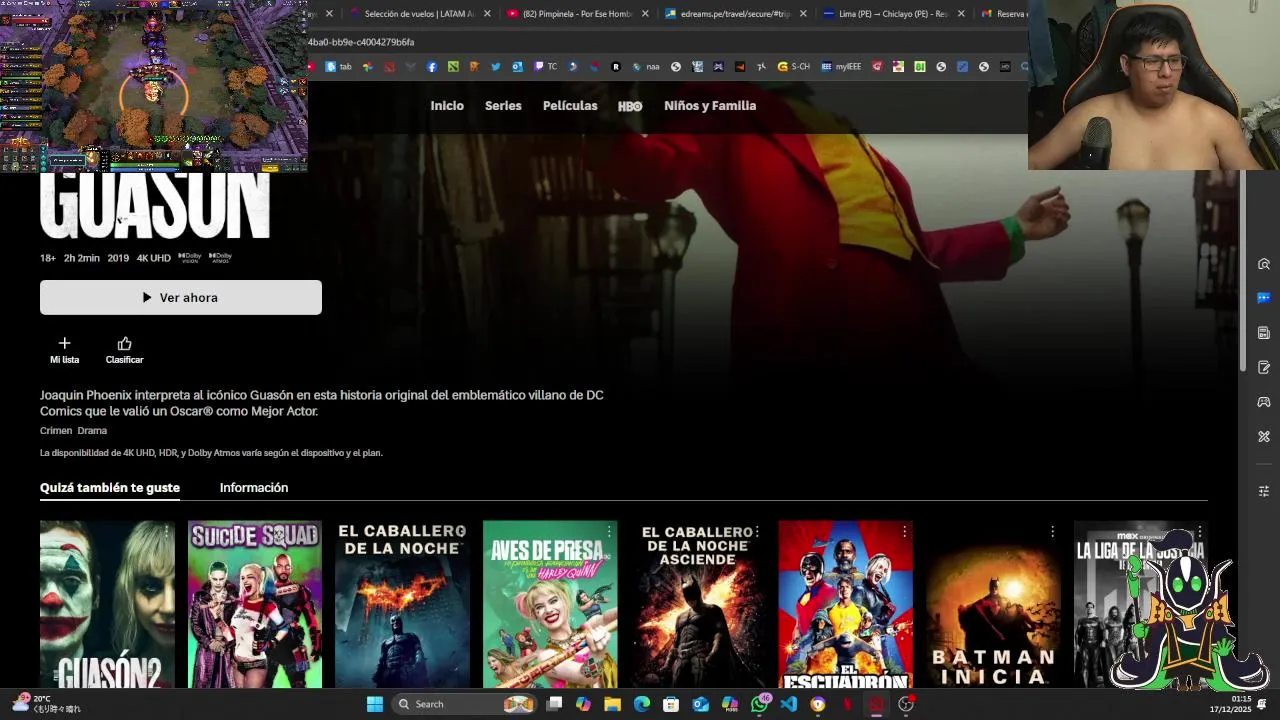The width and height of the screenshot is (1280, 720).
Task: Click the Crimen genre link
Action: 56,431
